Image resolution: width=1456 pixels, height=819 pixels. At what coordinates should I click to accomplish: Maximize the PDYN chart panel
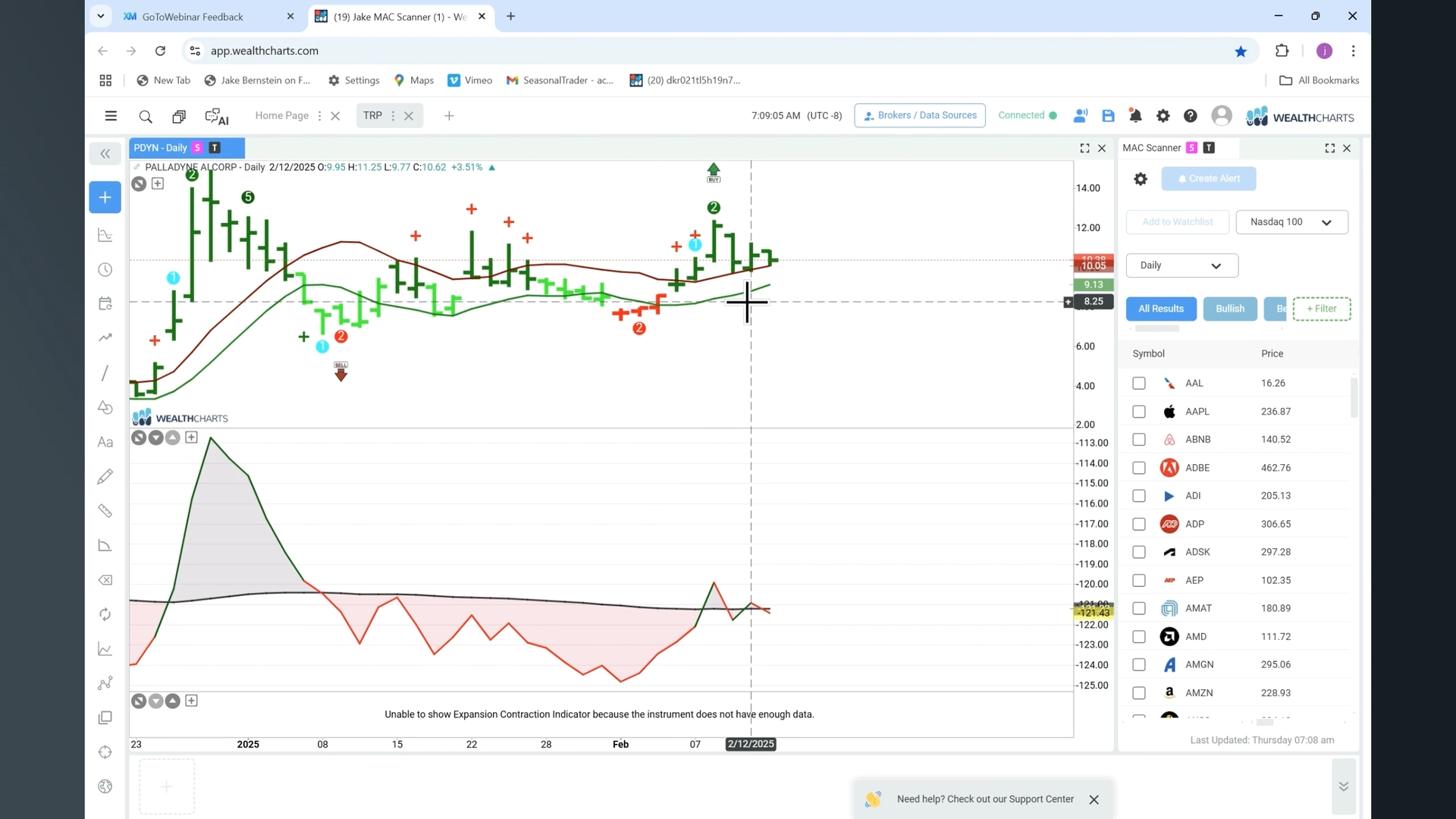[x=1084, y=149]
